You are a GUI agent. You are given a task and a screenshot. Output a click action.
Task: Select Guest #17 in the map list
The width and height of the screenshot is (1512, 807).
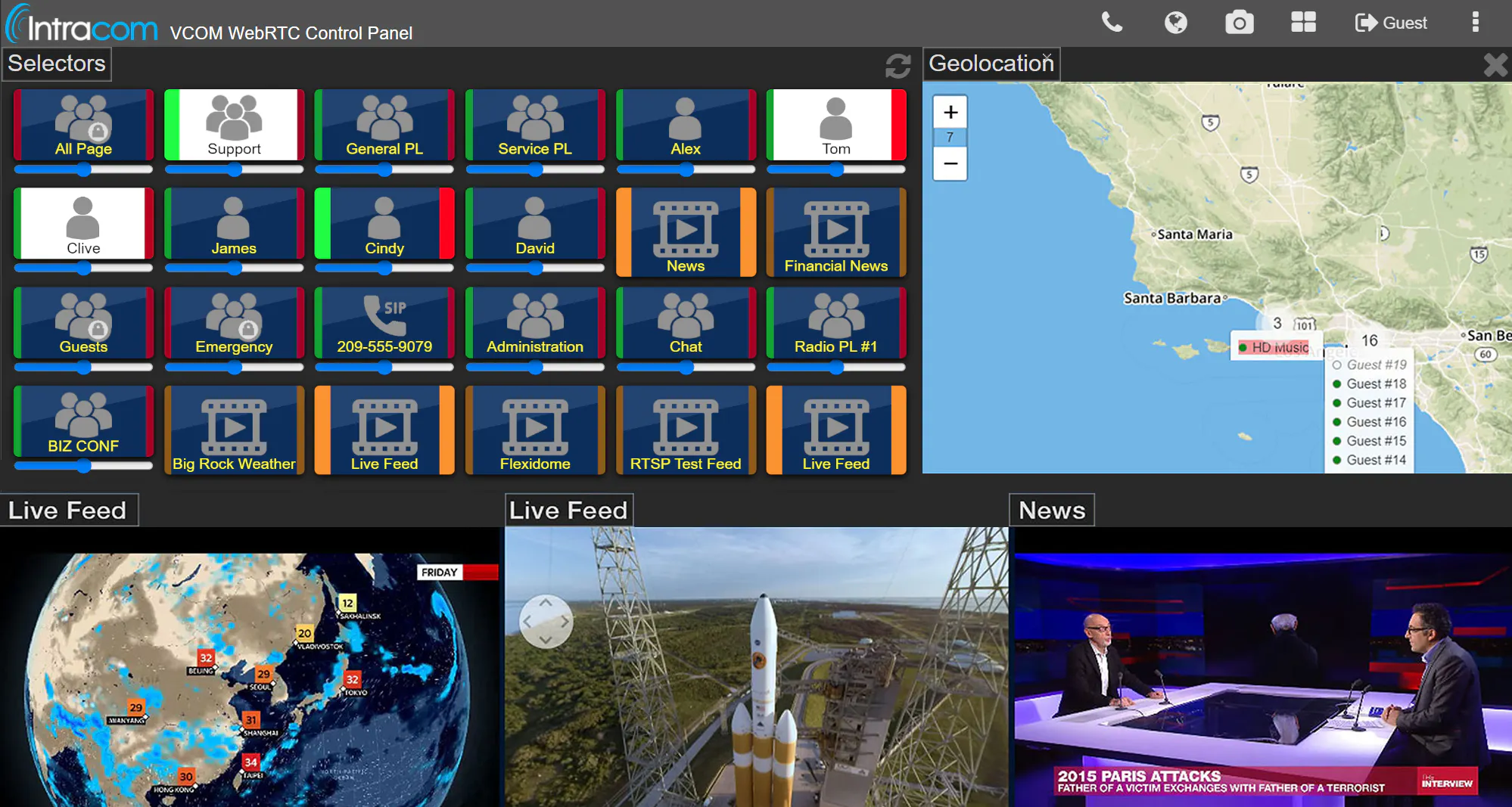(1370, 402)
